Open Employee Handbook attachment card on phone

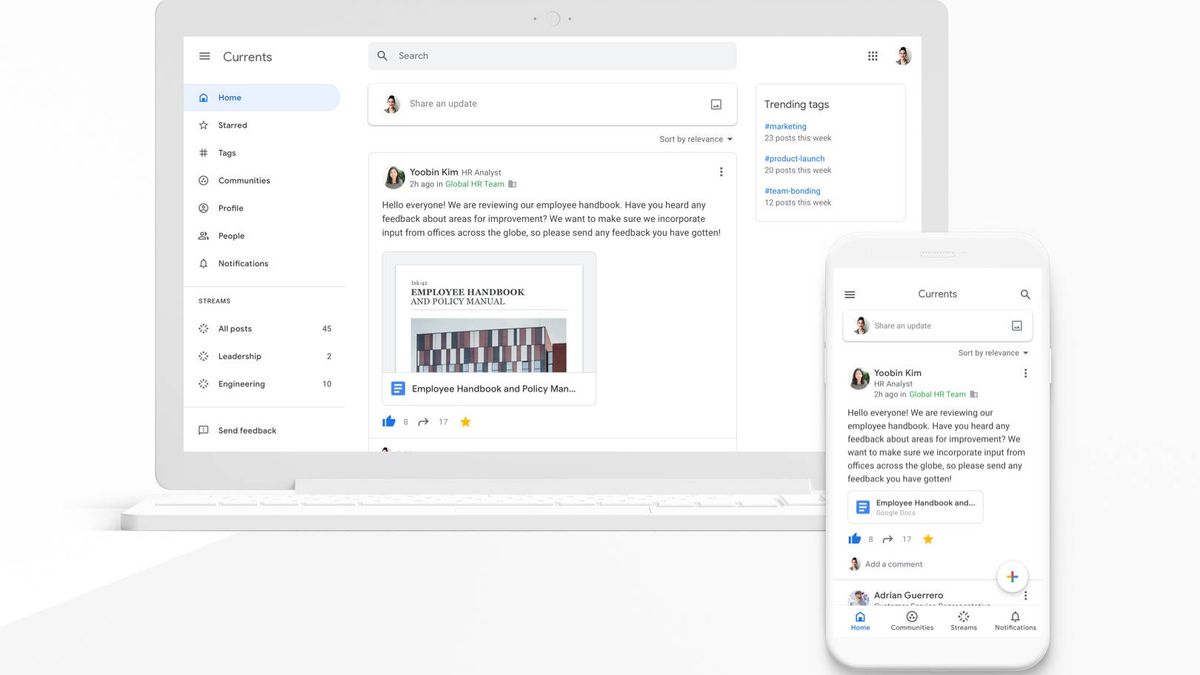915,507
